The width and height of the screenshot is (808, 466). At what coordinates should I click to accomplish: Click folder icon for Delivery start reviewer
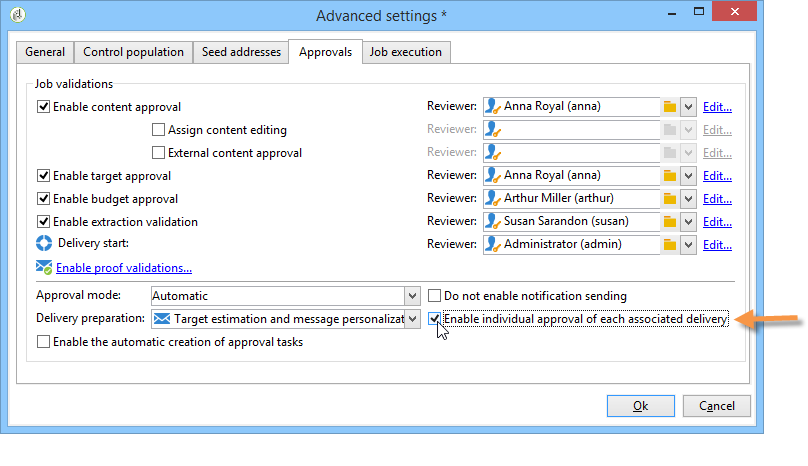[670, 245]
